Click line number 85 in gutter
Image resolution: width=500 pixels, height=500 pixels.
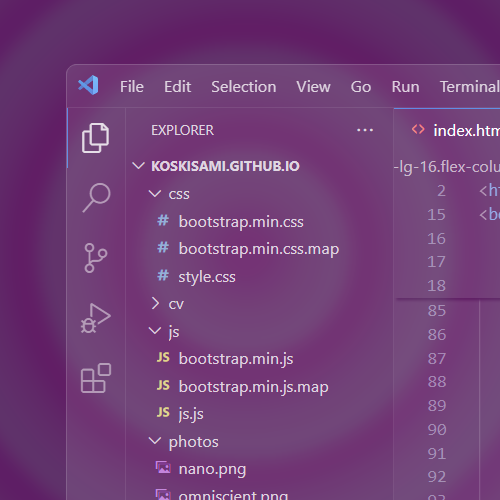click(x=437, y=311)
